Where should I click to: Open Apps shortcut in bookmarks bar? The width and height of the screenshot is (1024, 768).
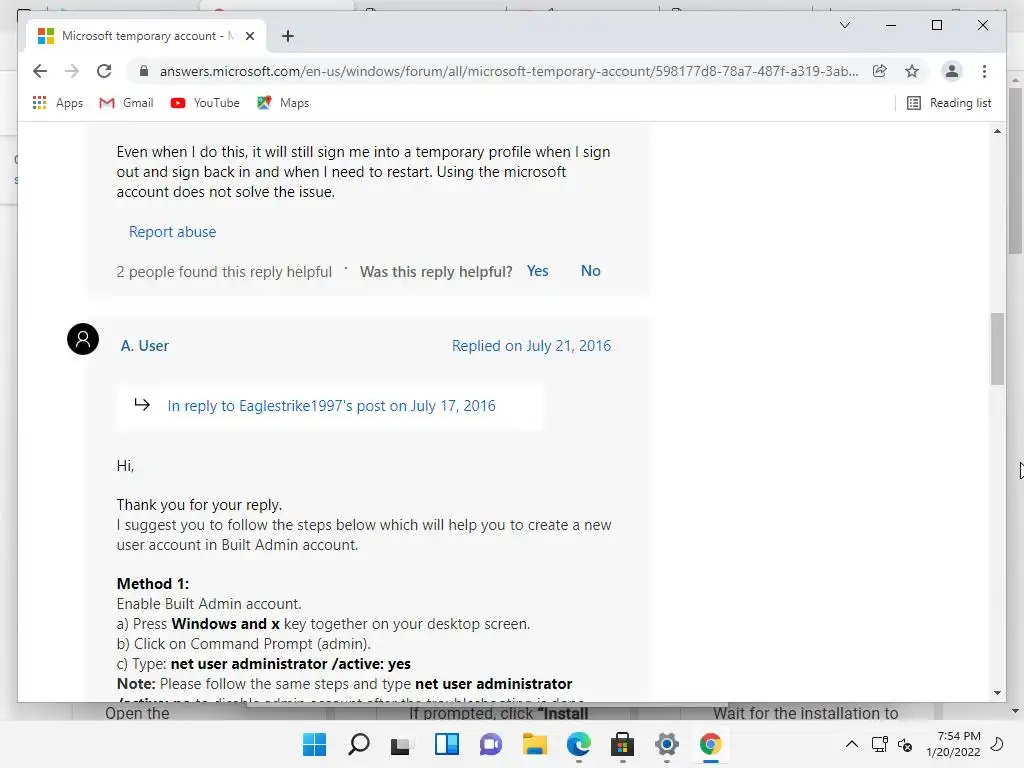point(57,103)
